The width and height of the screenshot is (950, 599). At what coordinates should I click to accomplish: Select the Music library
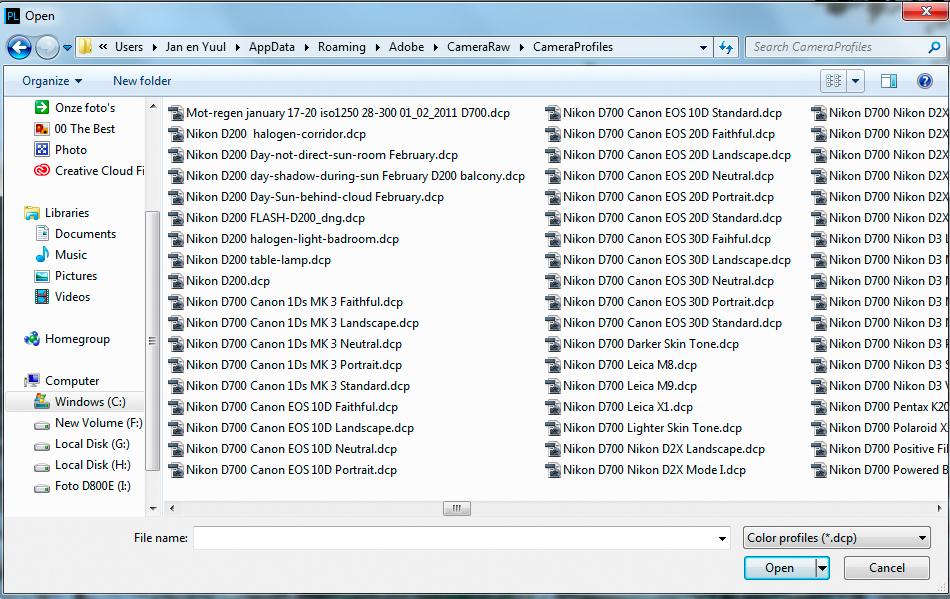61,255
